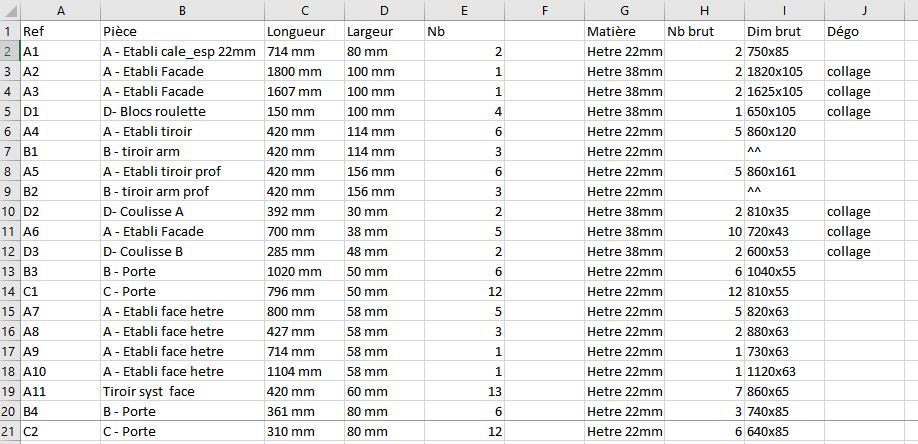Click the '1800 mm' length cell
The height and width of the screenshot is (444, 918).
coord(303,71)
